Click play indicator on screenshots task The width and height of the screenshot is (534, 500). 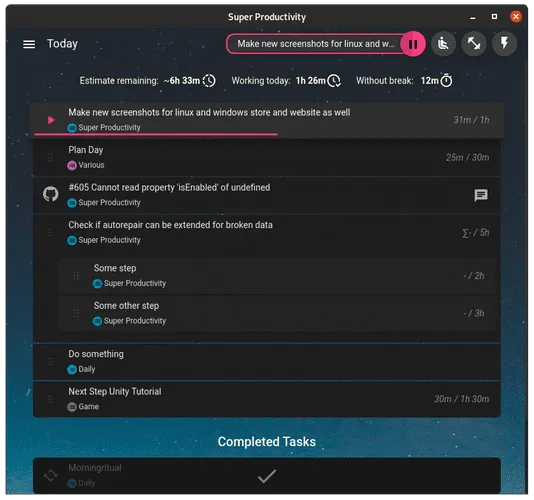tap(51, 120)
